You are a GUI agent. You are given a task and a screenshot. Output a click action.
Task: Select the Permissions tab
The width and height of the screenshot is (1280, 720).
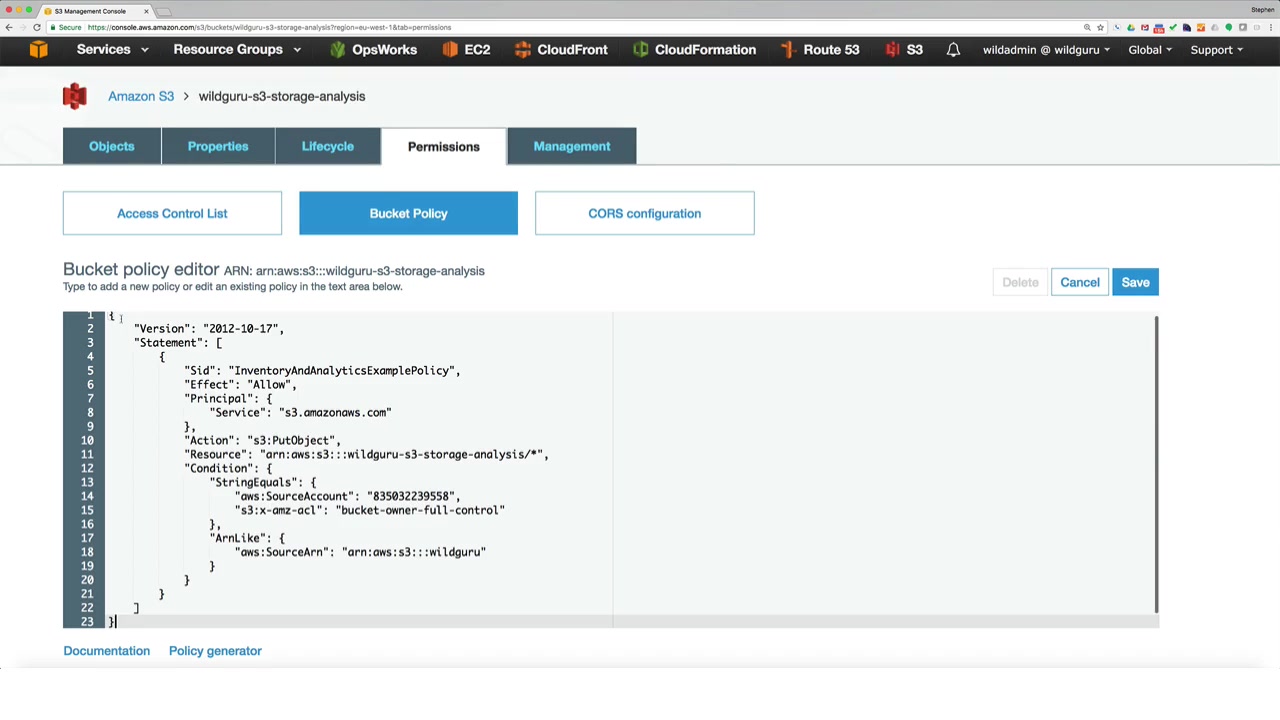(444, 146)
